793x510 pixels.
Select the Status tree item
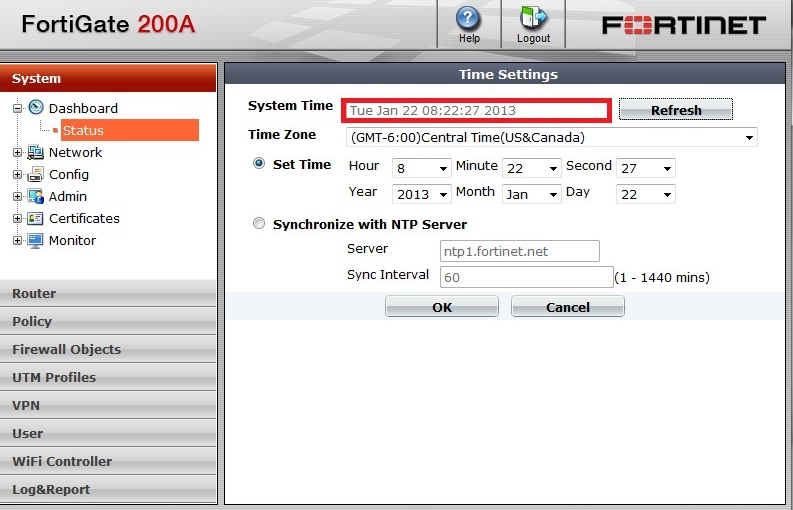coord(130,130)
